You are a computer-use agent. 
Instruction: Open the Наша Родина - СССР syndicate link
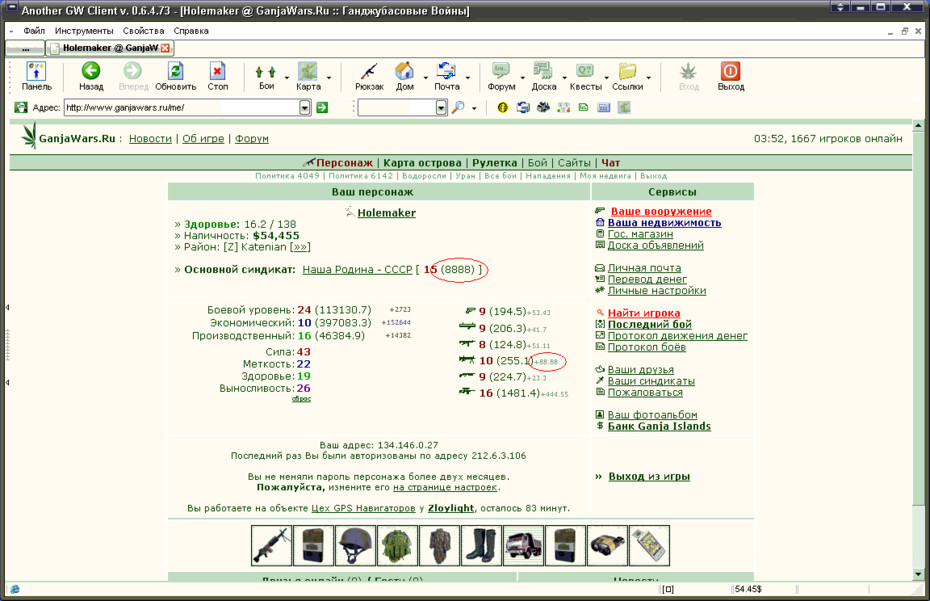357,269
